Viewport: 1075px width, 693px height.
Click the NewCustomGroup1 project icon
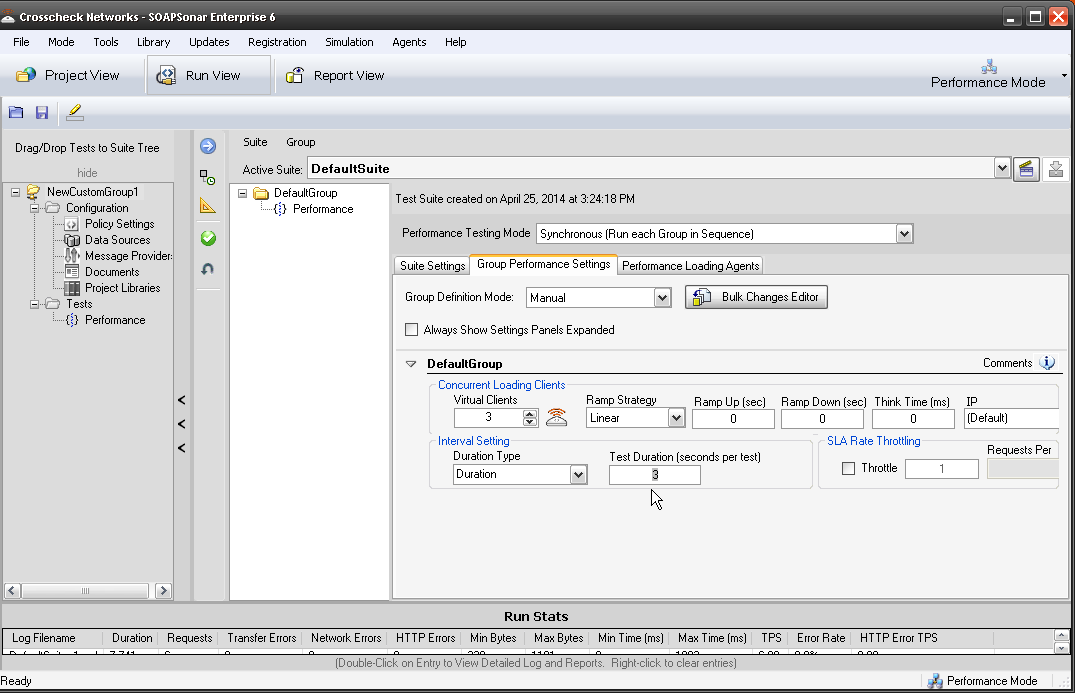(x=33, y=192)
